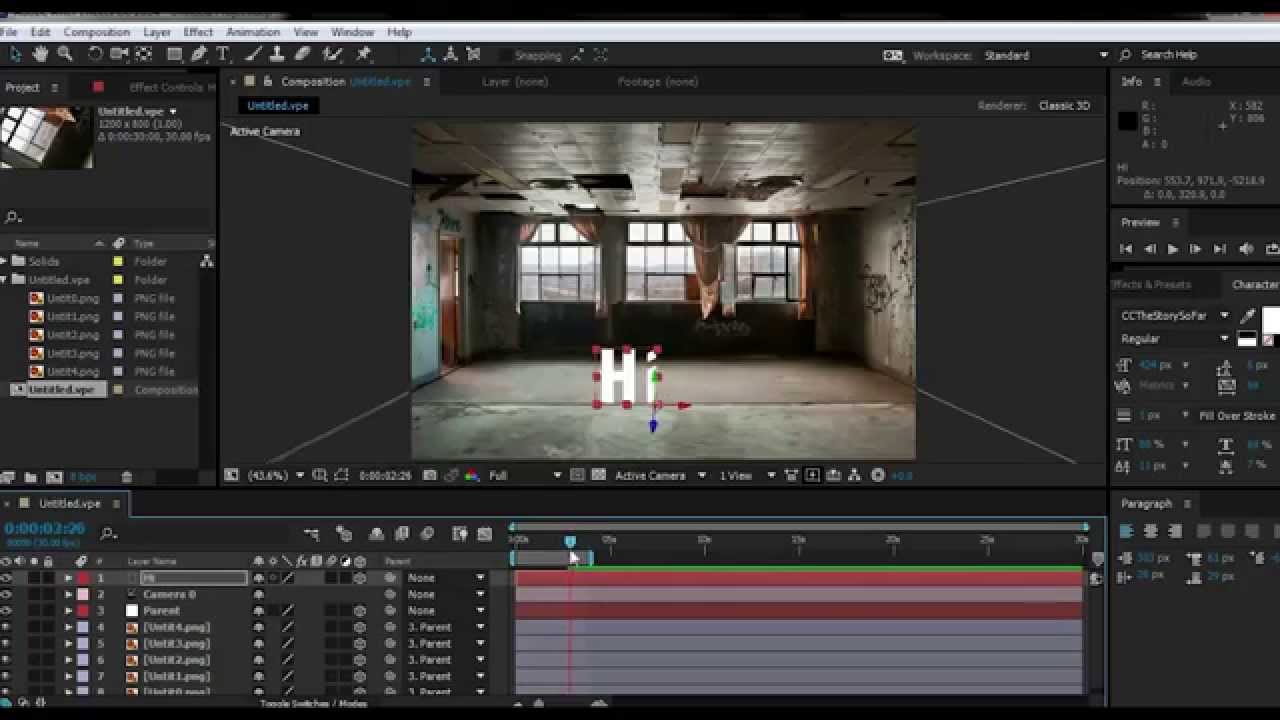Hide the Hi text layer

(x=7, y=578)
